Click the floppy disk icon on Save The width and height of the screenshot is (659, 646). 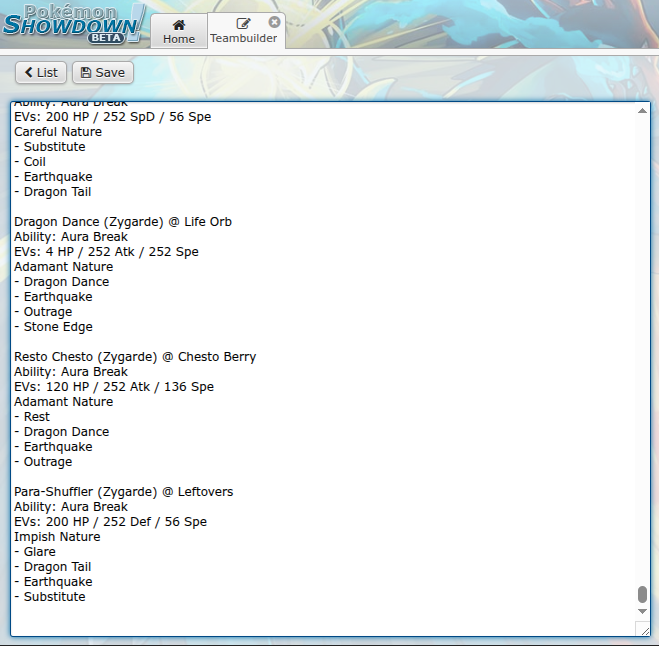tap(85, 73)
